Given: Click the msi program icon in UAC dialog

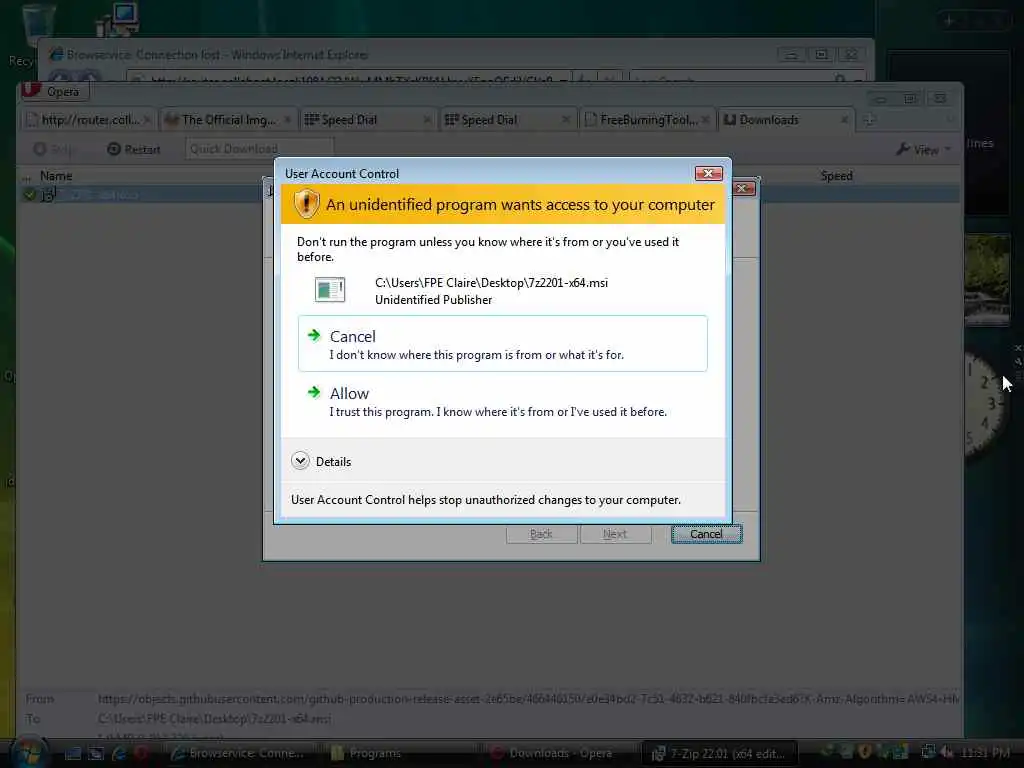Looking at the screenshot, I should [330, 289].
